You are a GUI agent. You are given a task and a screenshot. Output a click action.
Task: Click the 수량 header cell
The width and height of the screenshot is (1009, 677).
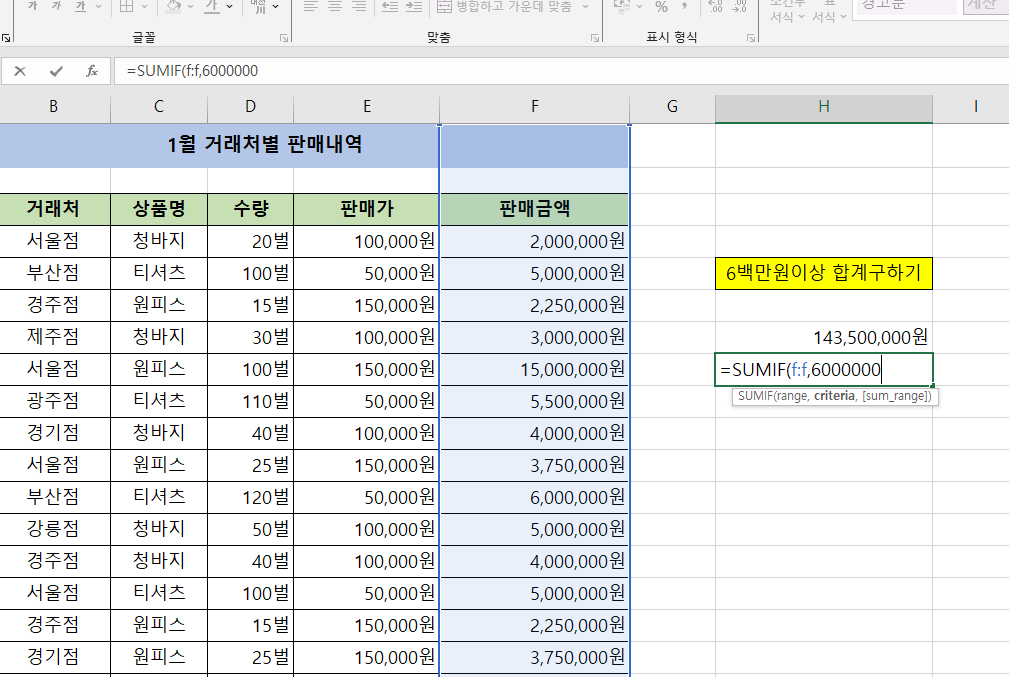(x=250, y=209)
